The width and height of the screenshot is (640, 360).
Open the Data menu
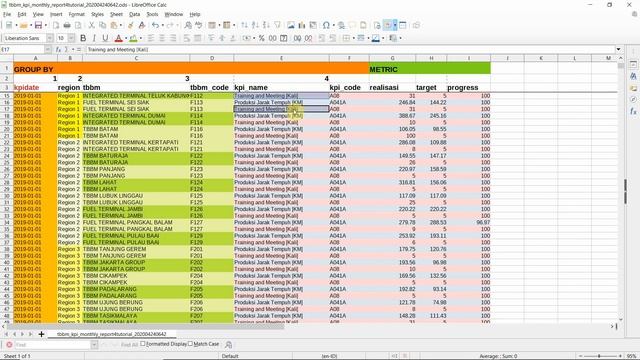[x=134, y=14]
